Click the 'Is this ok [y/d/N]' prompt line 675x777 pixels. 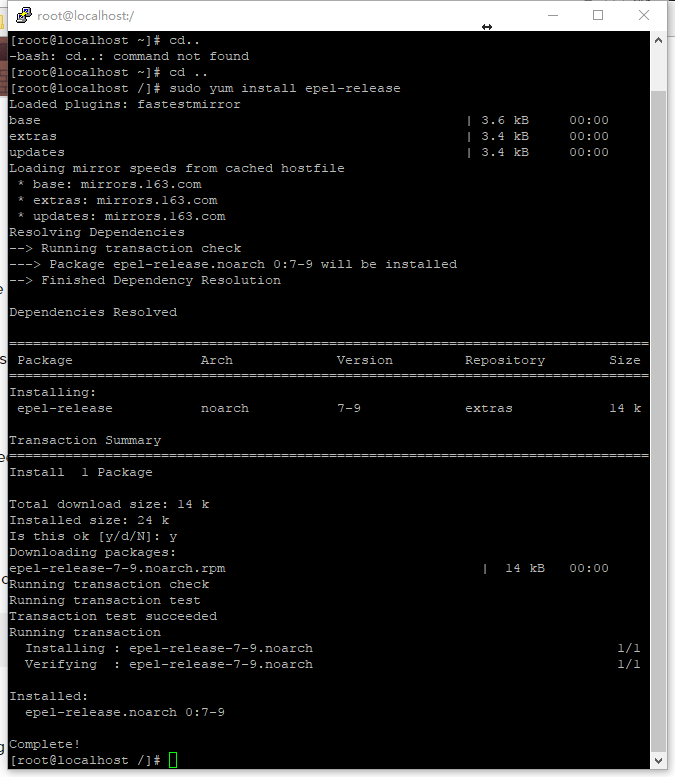[x=93, y=536]
